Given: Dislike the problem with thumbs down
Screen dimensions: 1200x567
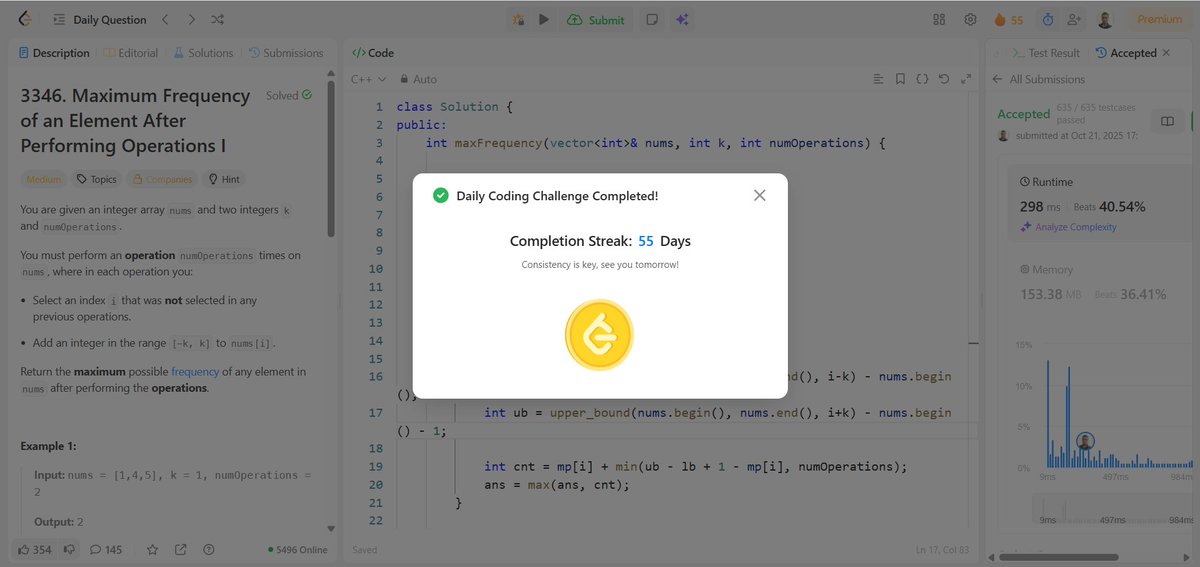Looking at the screenshot, I should tap(69, 549).
